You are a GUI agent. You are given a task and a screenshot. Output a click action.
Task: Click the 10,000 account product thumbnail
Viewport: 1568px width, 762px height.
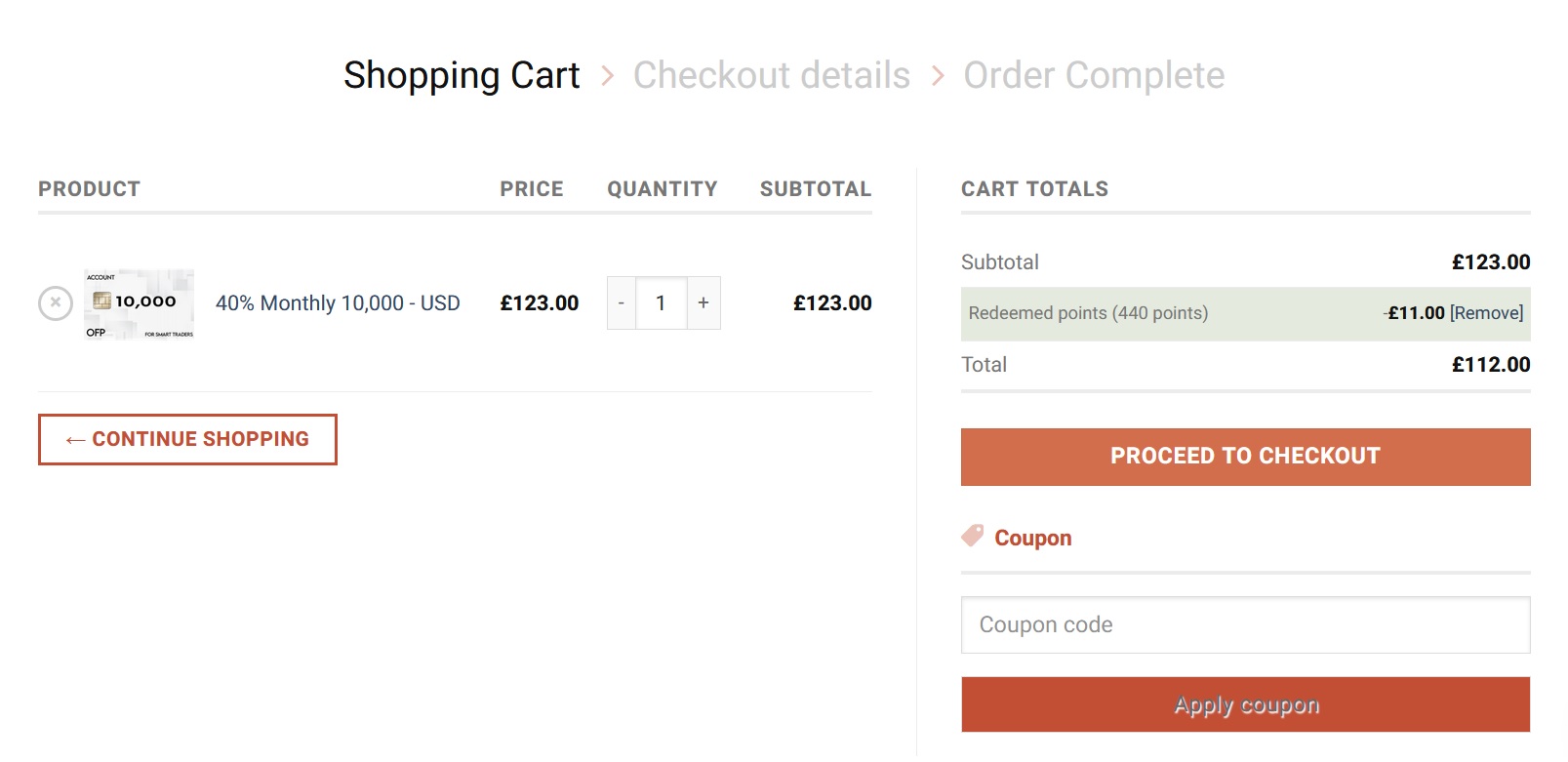(x=139, y=304)
